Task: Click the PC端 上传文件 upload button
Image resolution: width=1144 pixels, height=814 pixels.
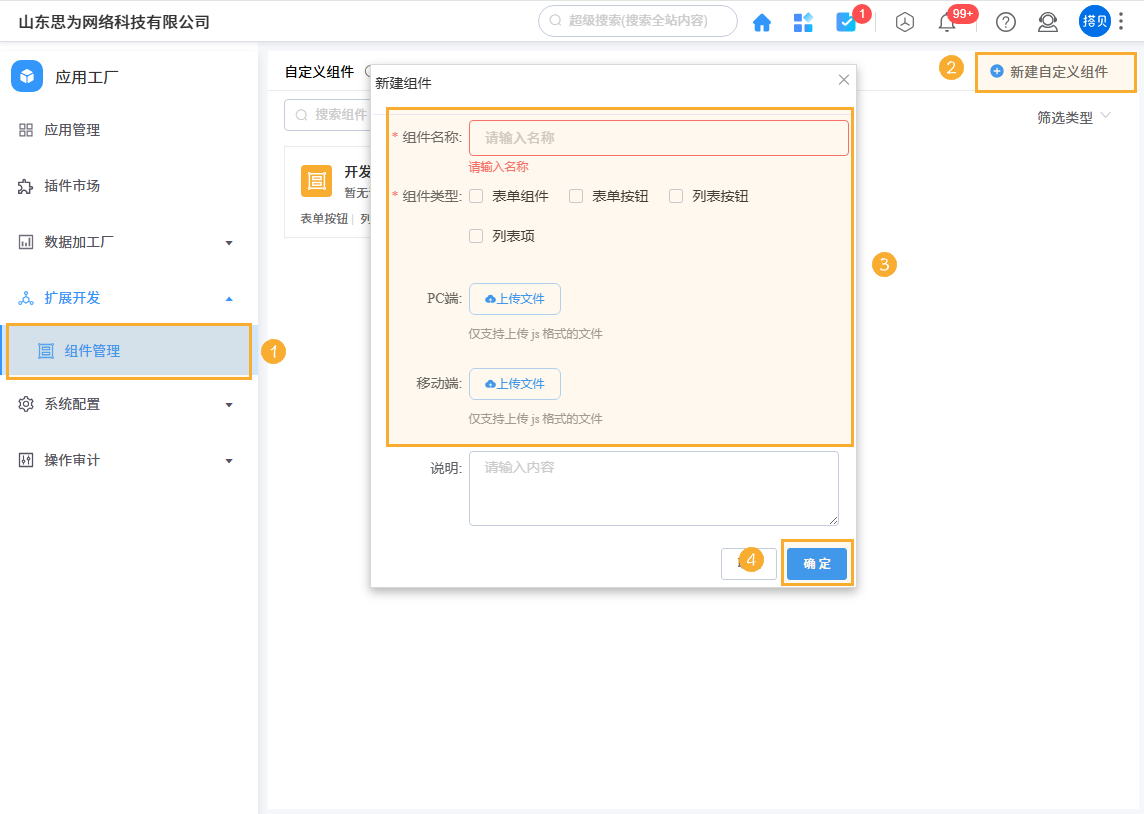Action: [514, 298]
